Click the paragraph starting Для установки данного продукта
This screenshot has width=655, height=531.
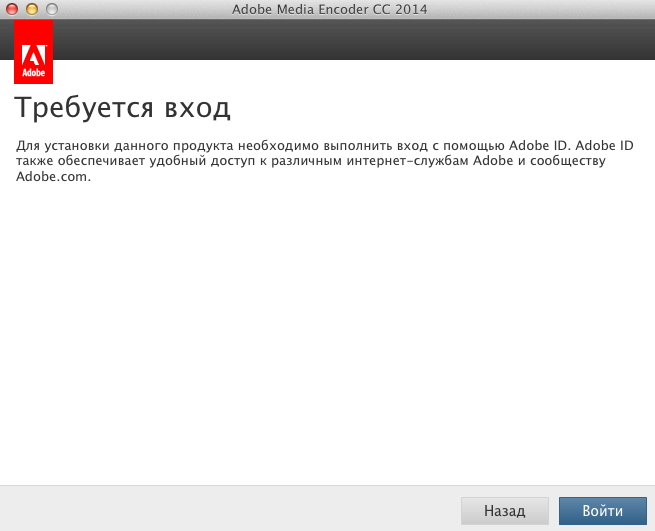click(x=325, y=161)
